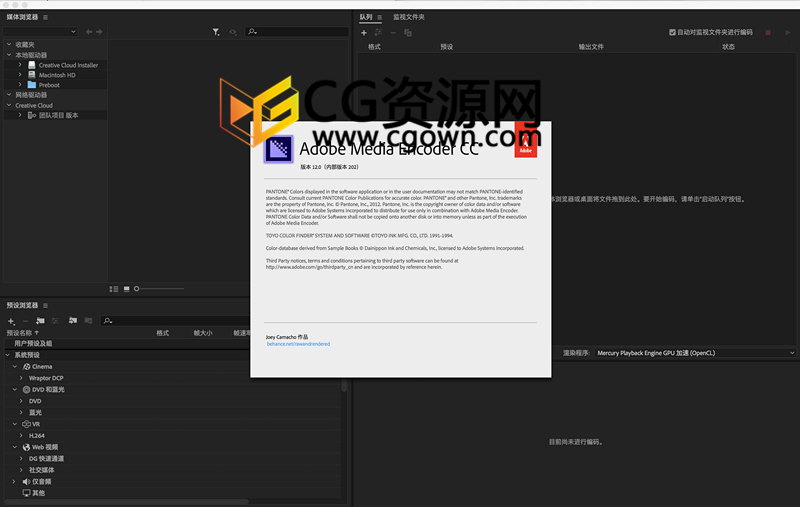Viewport: 800px width, 507px height.
Task: Remove queue item with minus icon
Action: (393, 33)
